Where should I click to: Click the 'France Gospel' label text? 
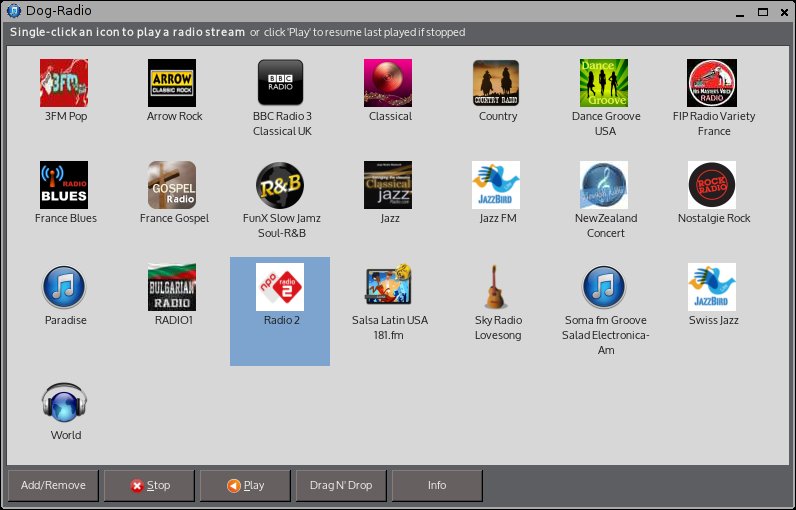[174, 218]
